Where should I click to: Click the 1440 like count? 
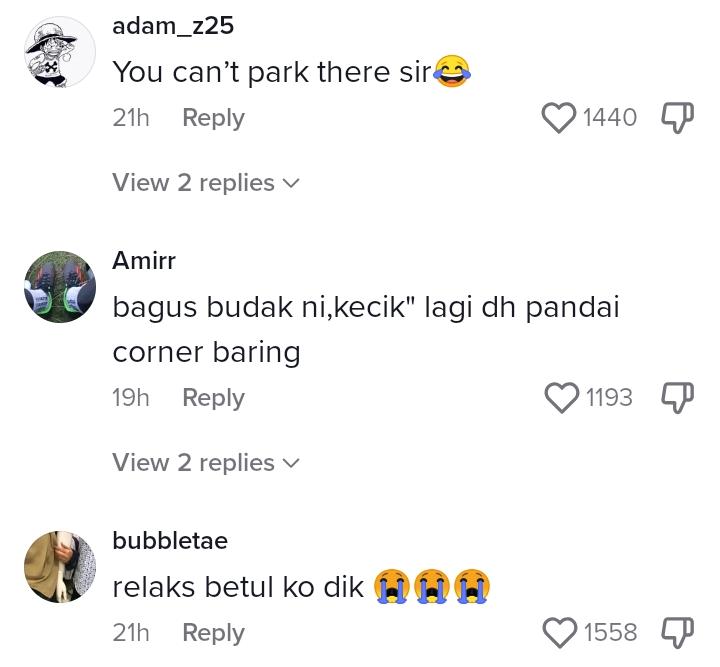610,118
